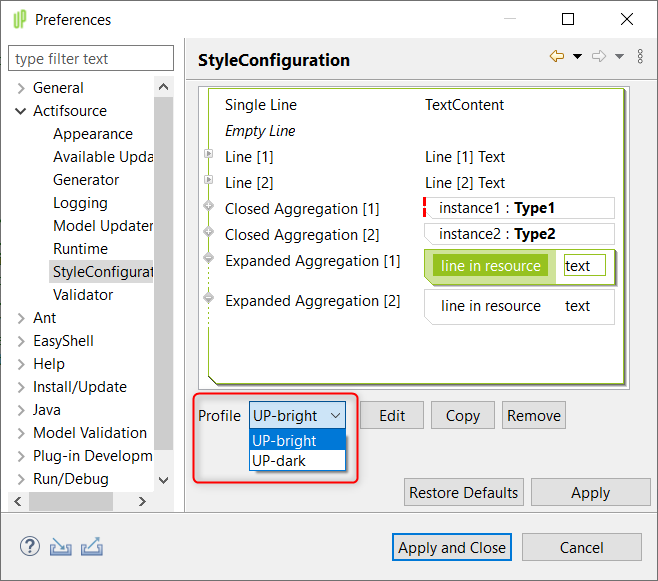Expand the General preferences node
This screenshot has width=658, height=581.
coord(20,88)
